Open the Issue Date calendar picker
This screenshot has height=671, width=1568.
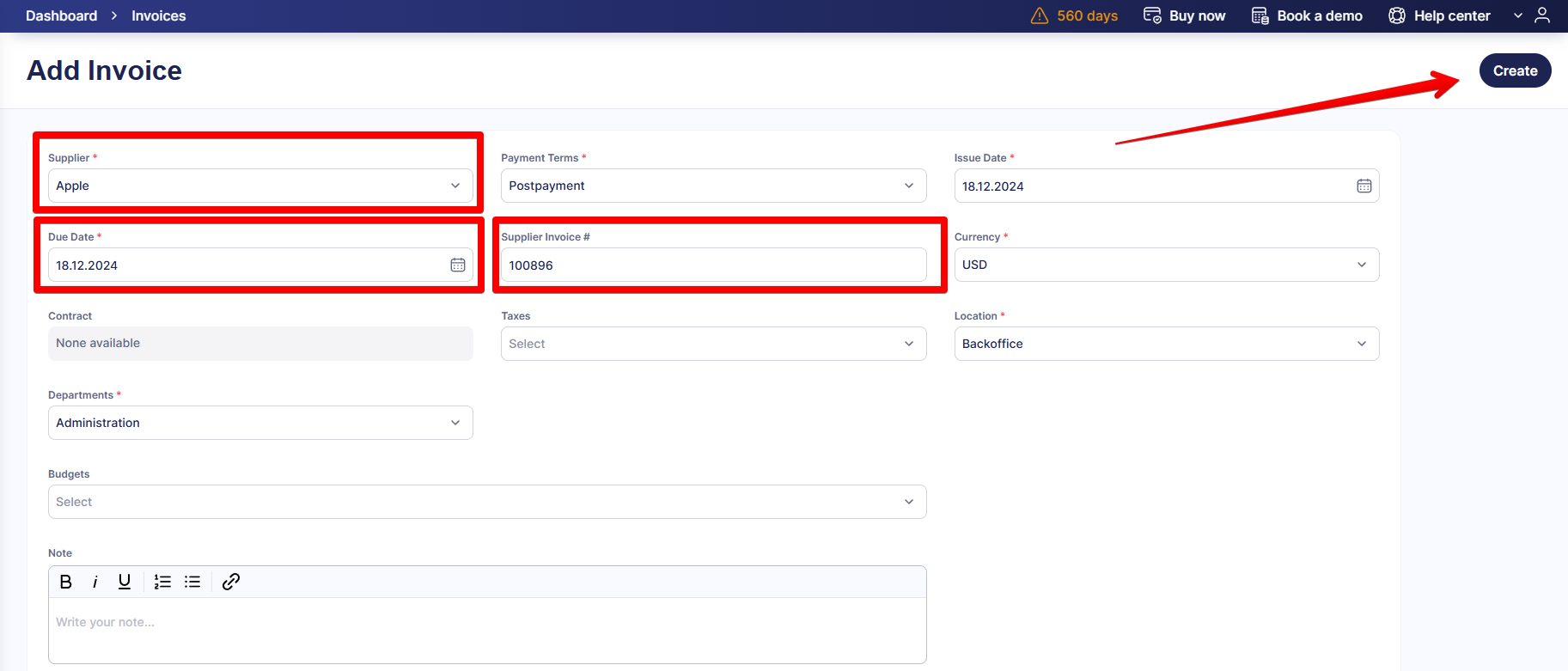coord(1364,186)
